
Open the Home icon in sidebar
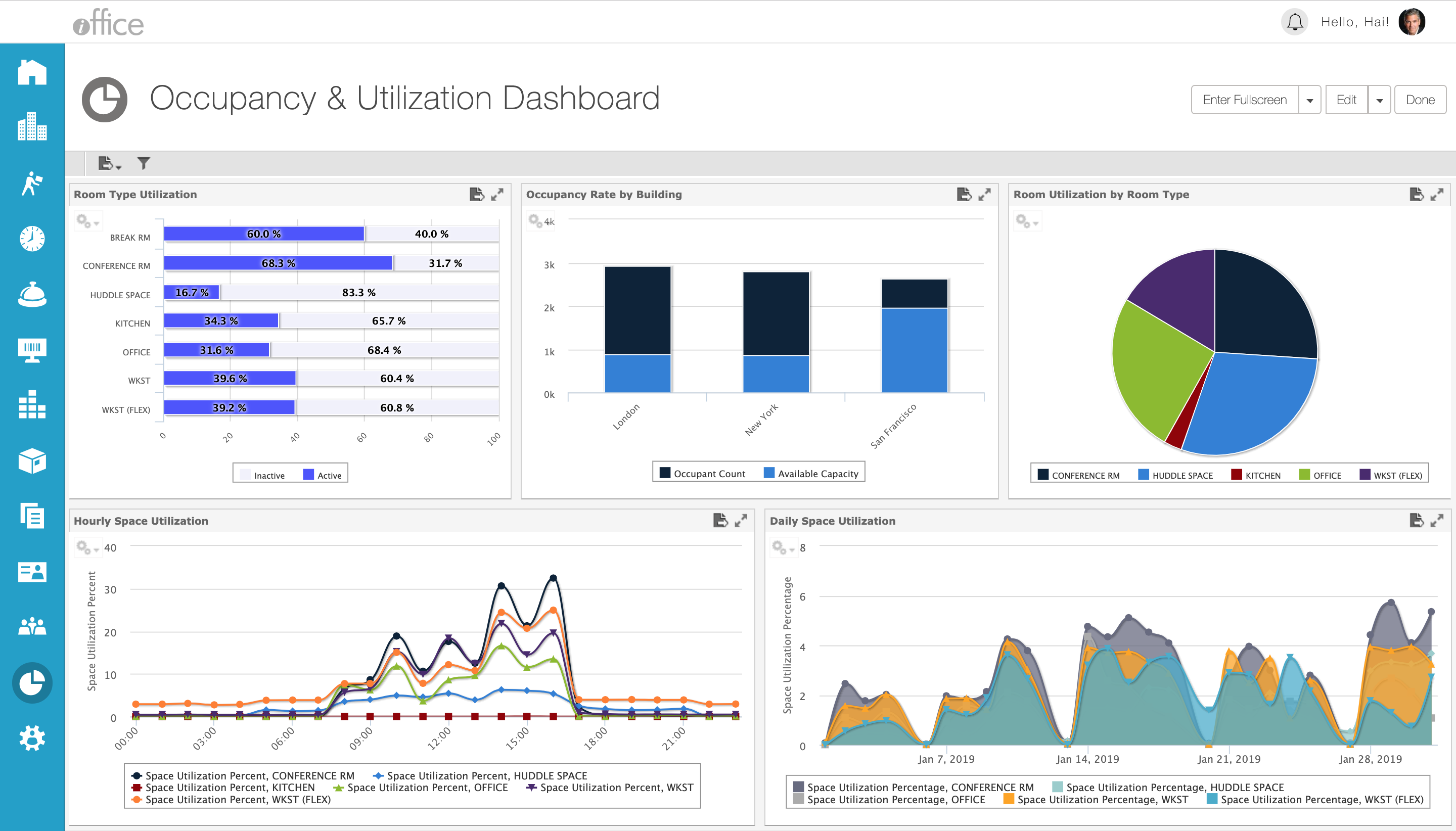tap(32, 72)
